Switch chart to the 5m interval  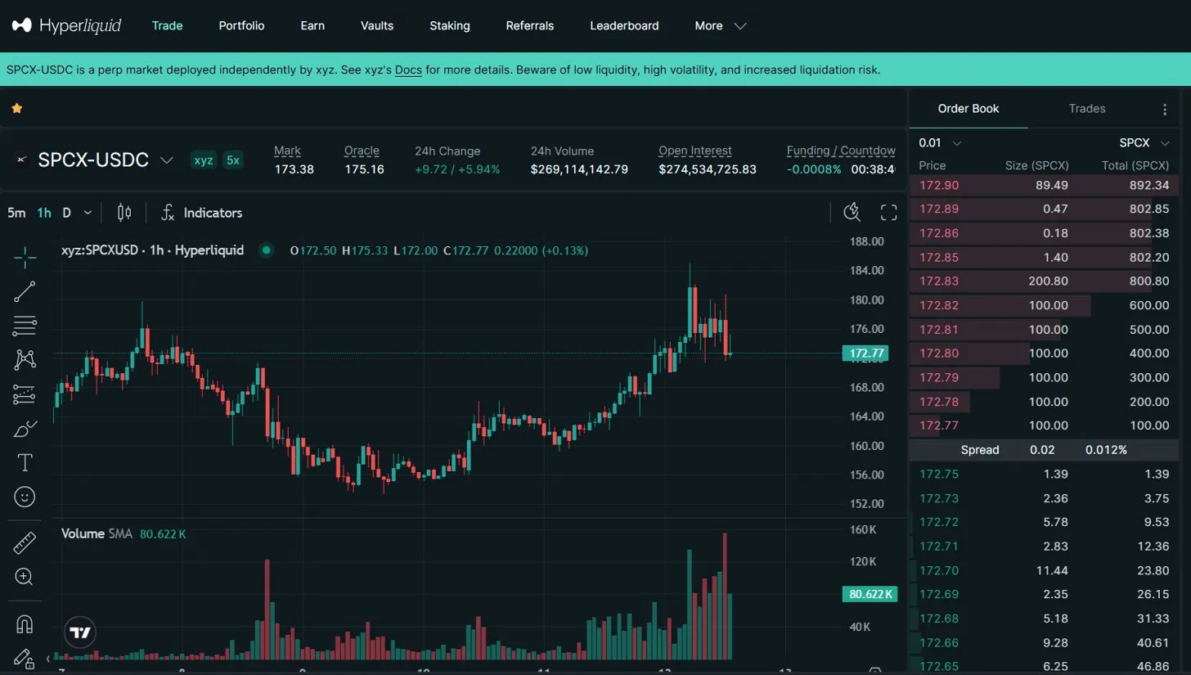(x=16, y=213)
